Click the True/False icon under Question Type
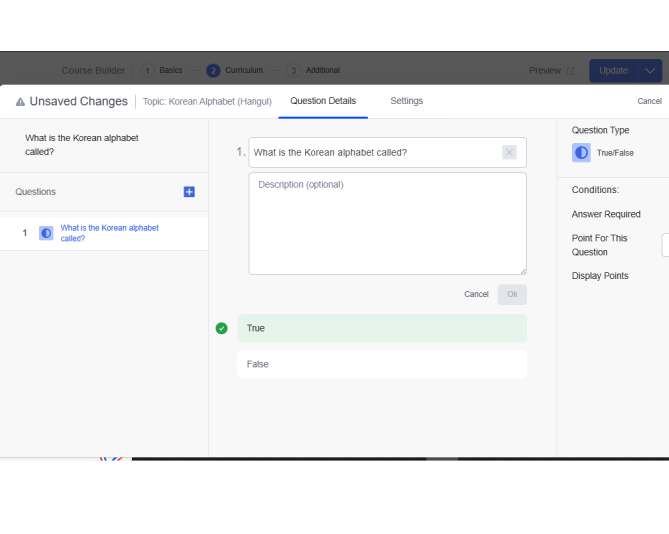This screenshot has height=534, width=669. point(581,153)
